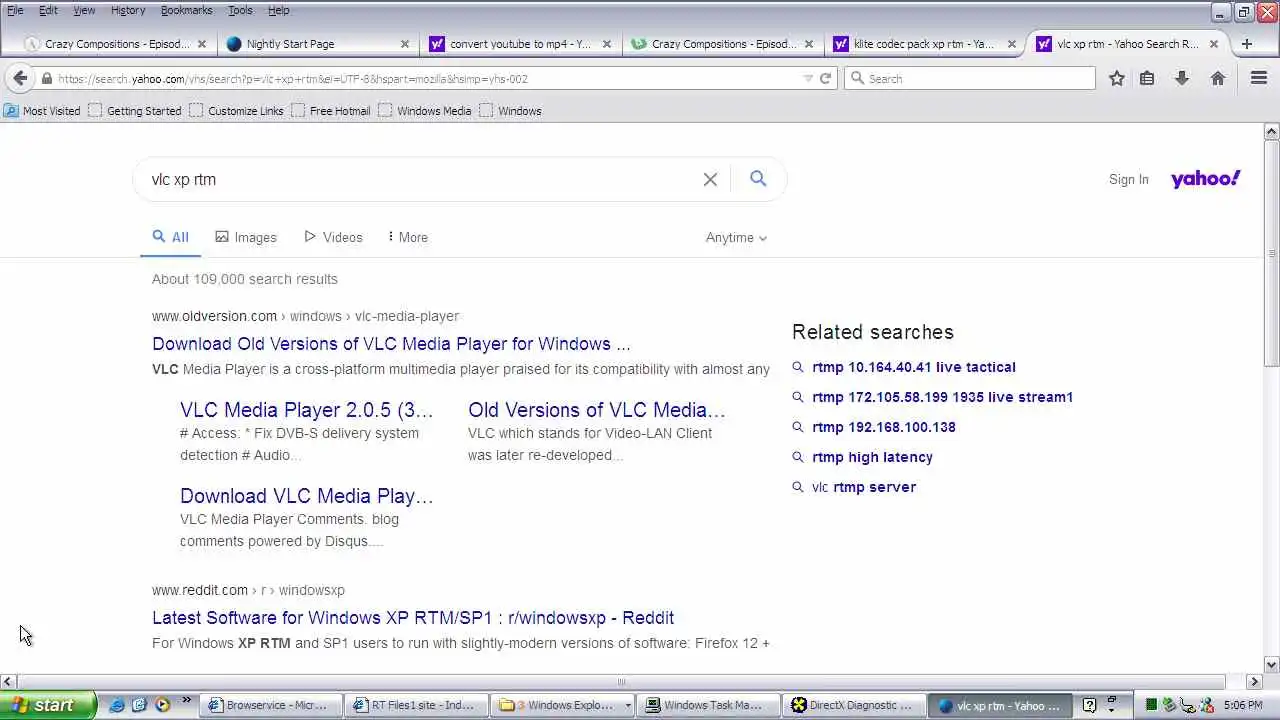Open Latest Software for Windows XP Reddit result
Viewport: 1280px width, 720px height.
coord(413,618)
